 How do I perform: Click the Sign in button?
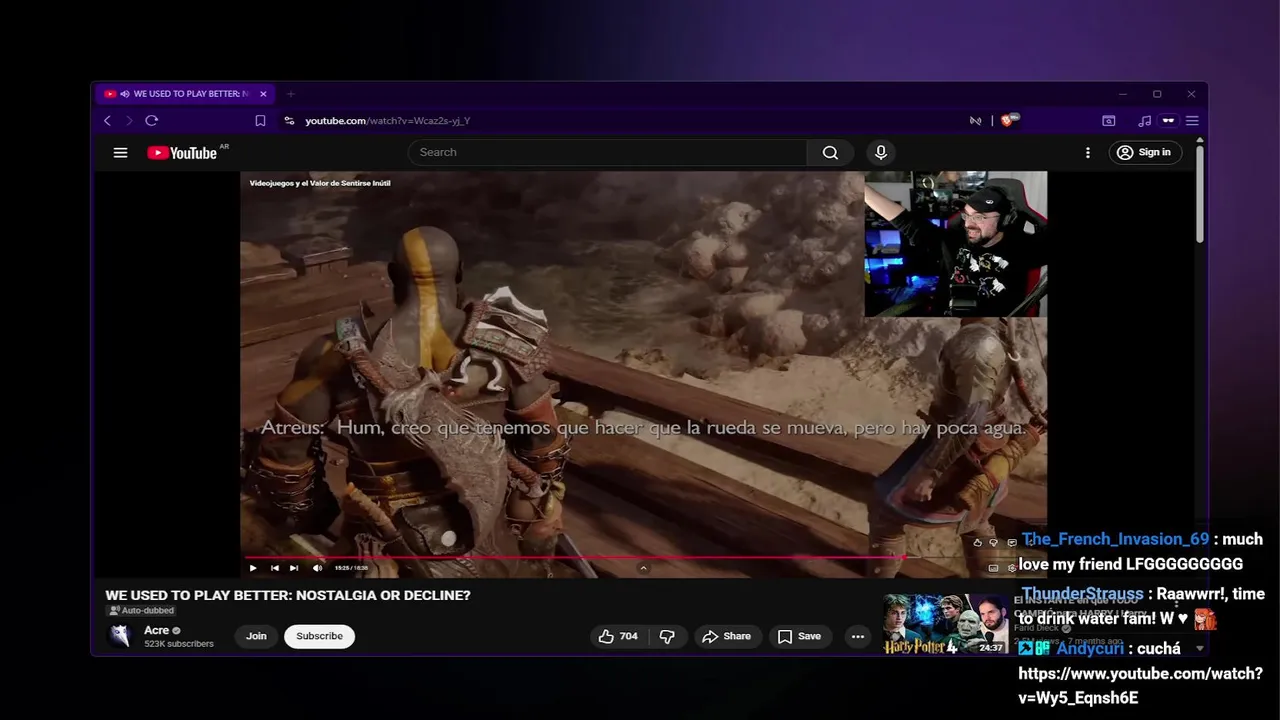[1144, 152]
